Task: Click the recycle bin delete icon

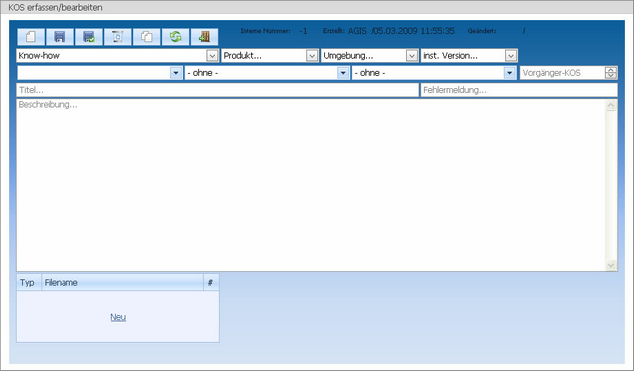Action: (117, 37)
